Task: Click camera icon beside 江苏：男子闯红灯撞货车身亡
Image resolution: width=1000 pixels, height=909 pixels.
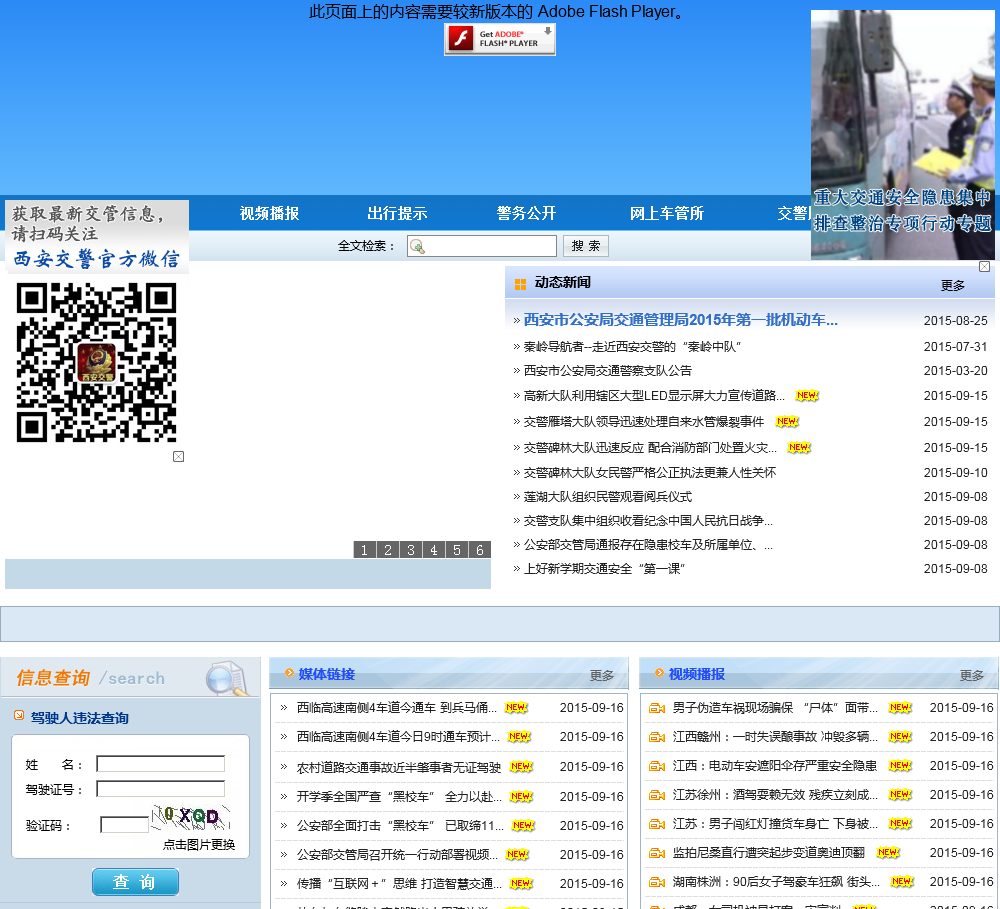Action: (x=657, y=824)
